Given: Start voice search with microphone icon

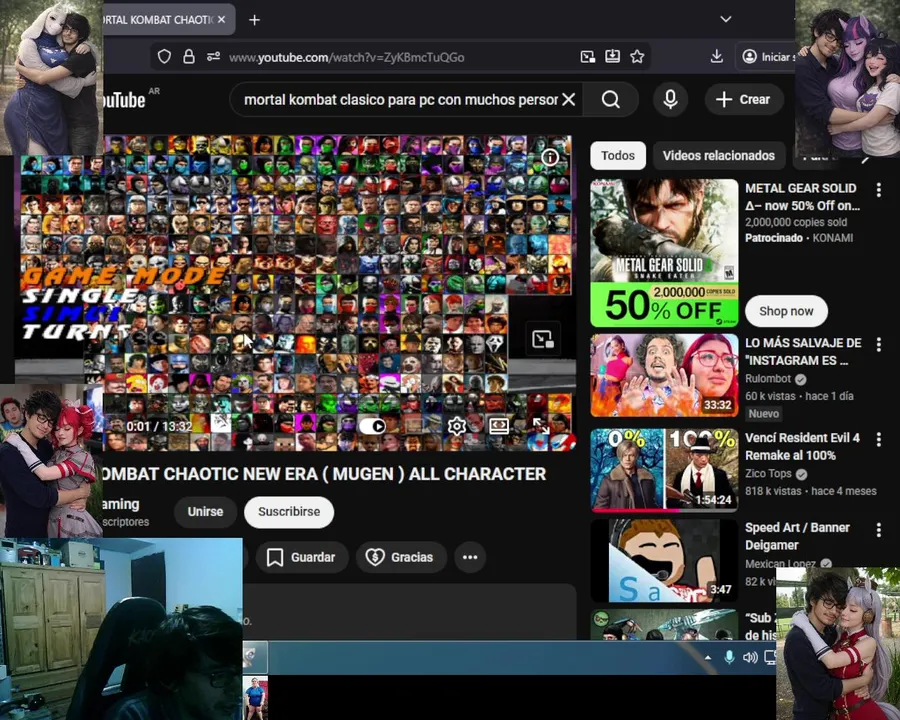Looking at the screenshot, I should (670, 99).
